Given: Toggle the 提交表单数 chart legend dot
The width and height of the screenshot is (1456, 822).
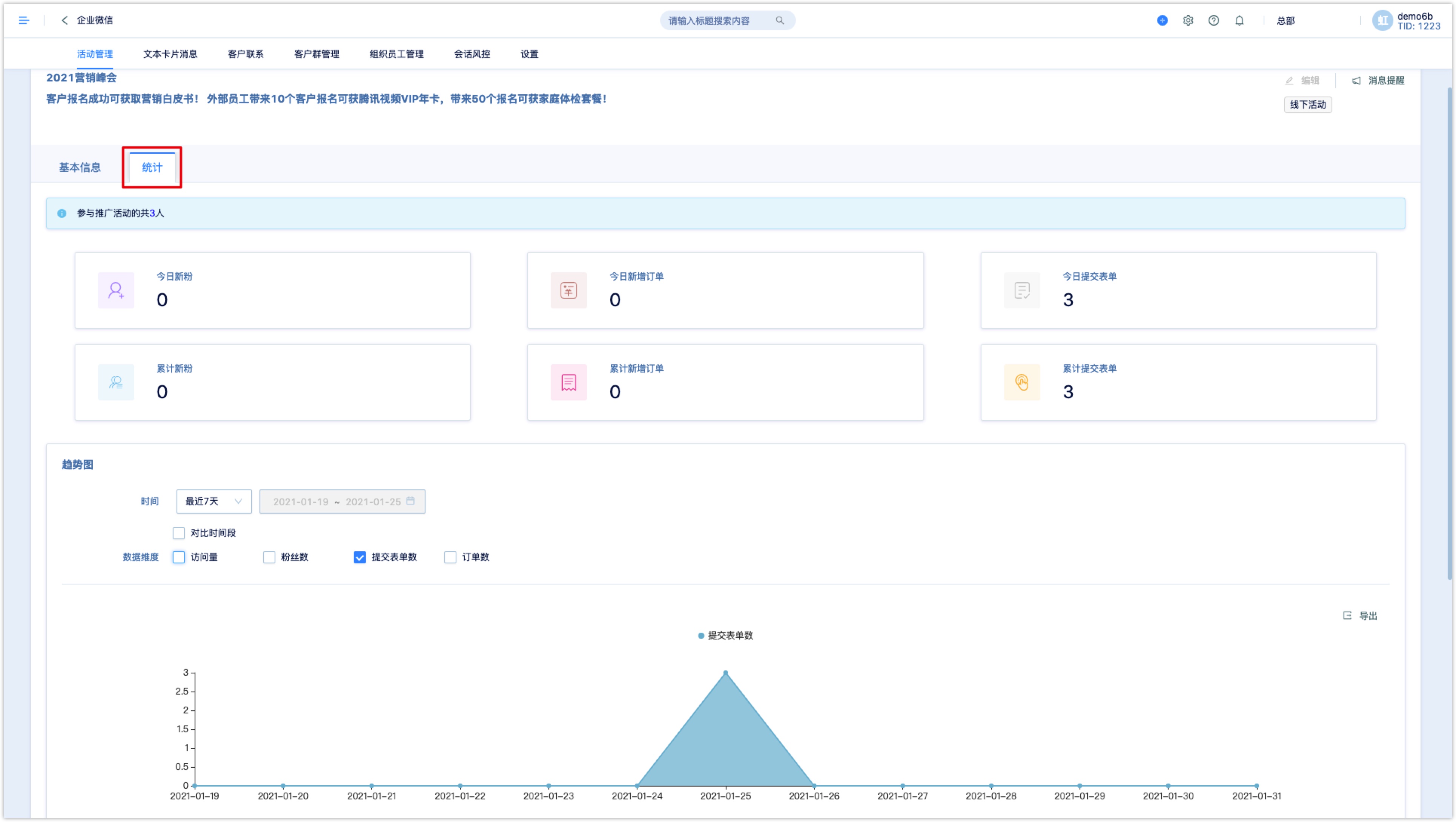Looking at the screenshot, I should pos(701,636).
